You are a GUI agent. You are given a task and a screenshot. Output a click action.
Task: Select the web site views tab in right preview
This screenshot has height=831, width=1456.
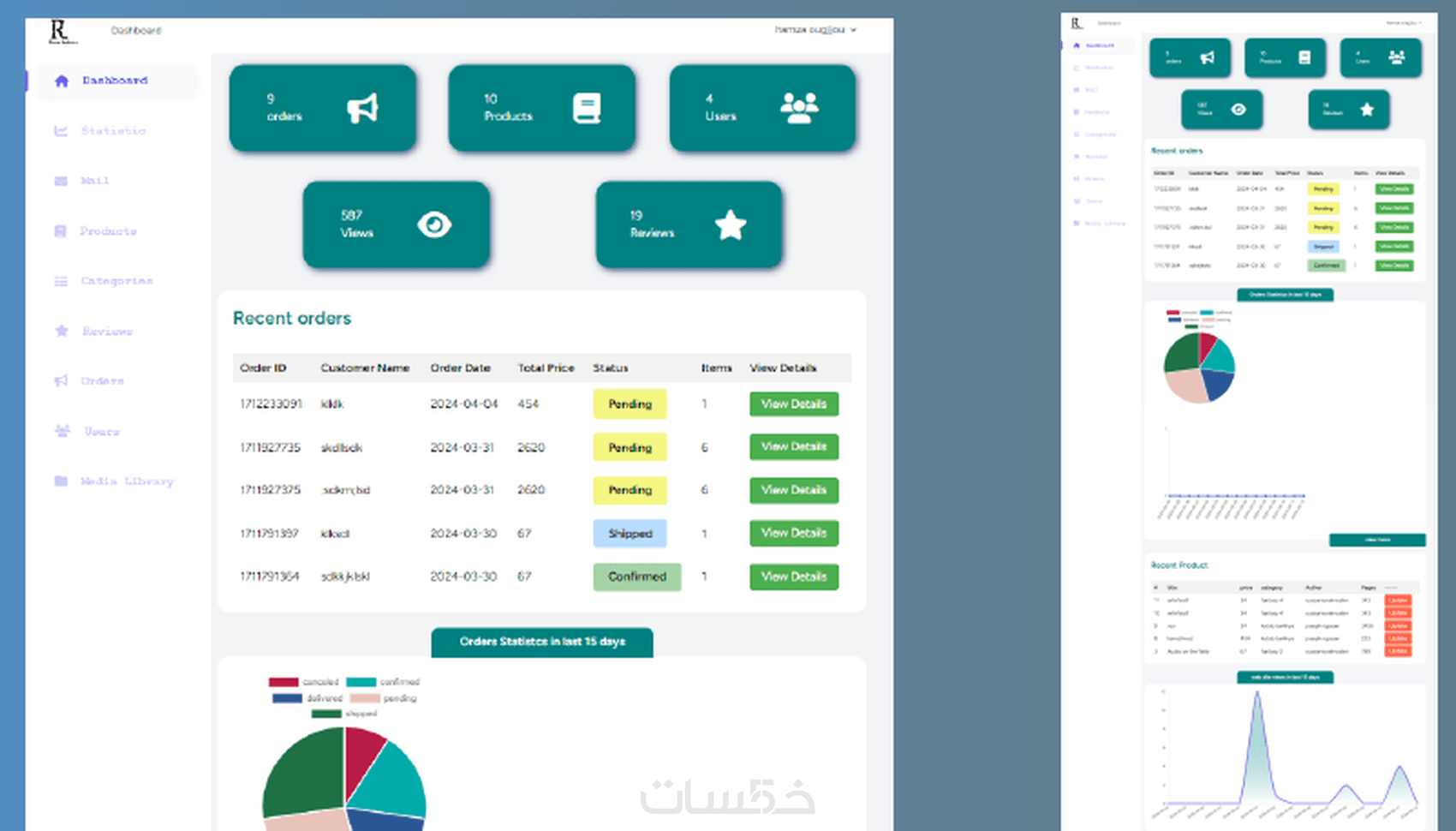[x=1285, y=678]
